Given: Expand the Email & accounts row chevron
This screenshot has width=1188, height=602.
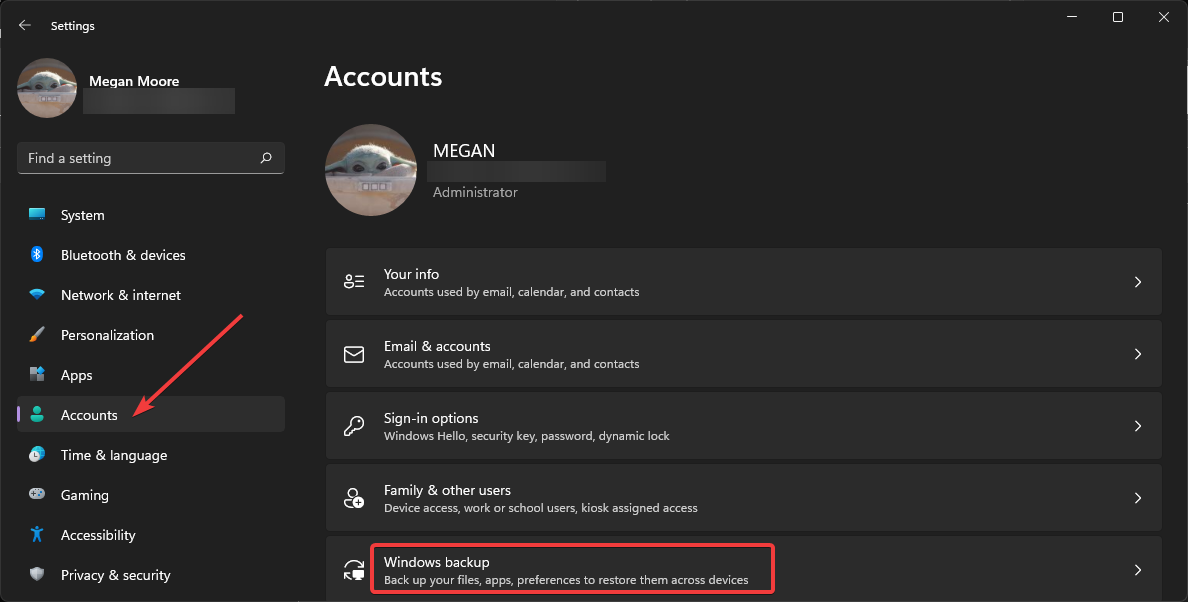Looking at the screenshot, I should pos(1137,353).
